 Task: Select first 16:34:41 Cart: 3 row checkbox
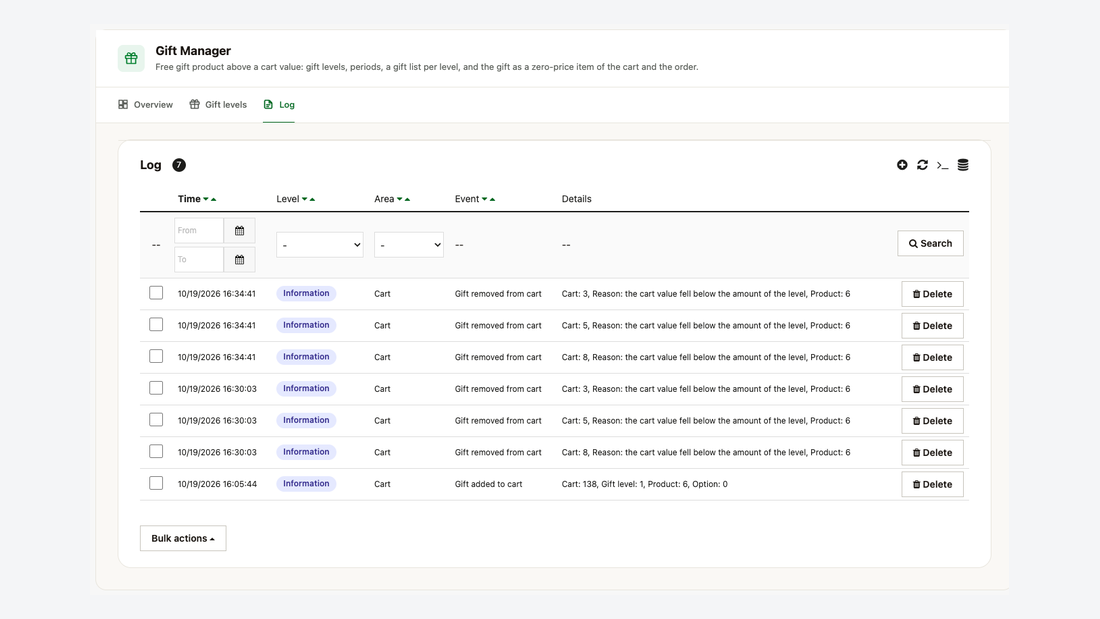[x=156, y=293]
